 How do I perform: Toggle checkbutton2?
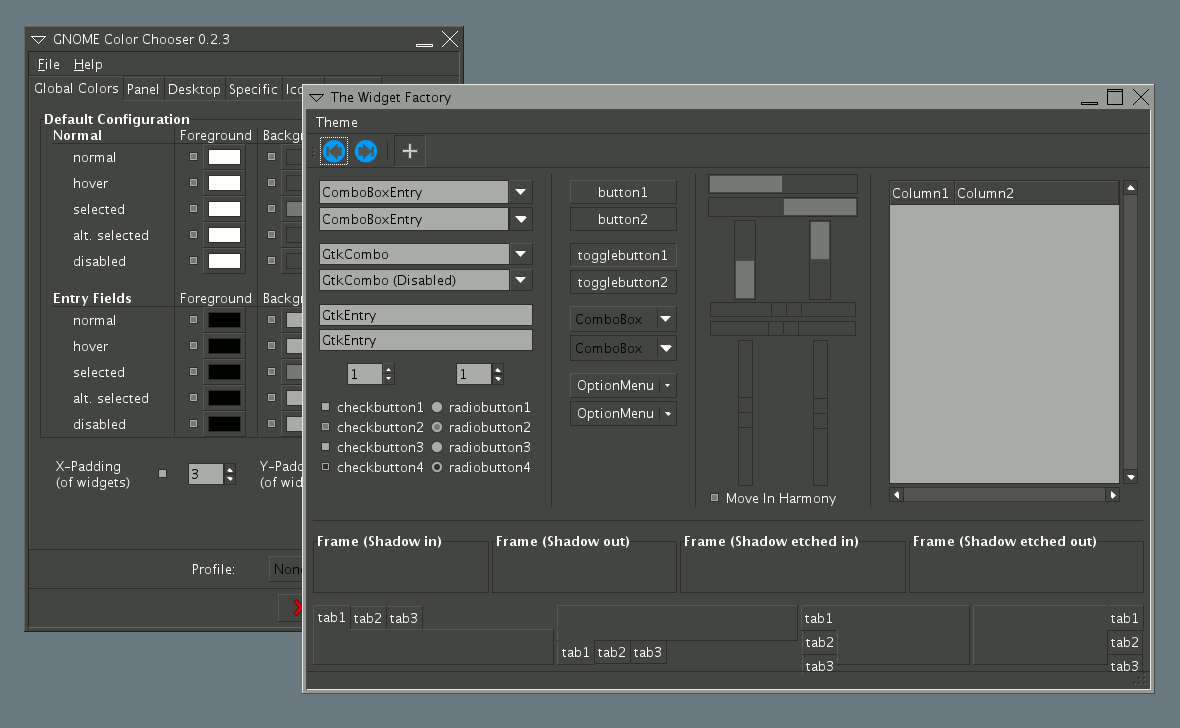(x=326, y=427)
